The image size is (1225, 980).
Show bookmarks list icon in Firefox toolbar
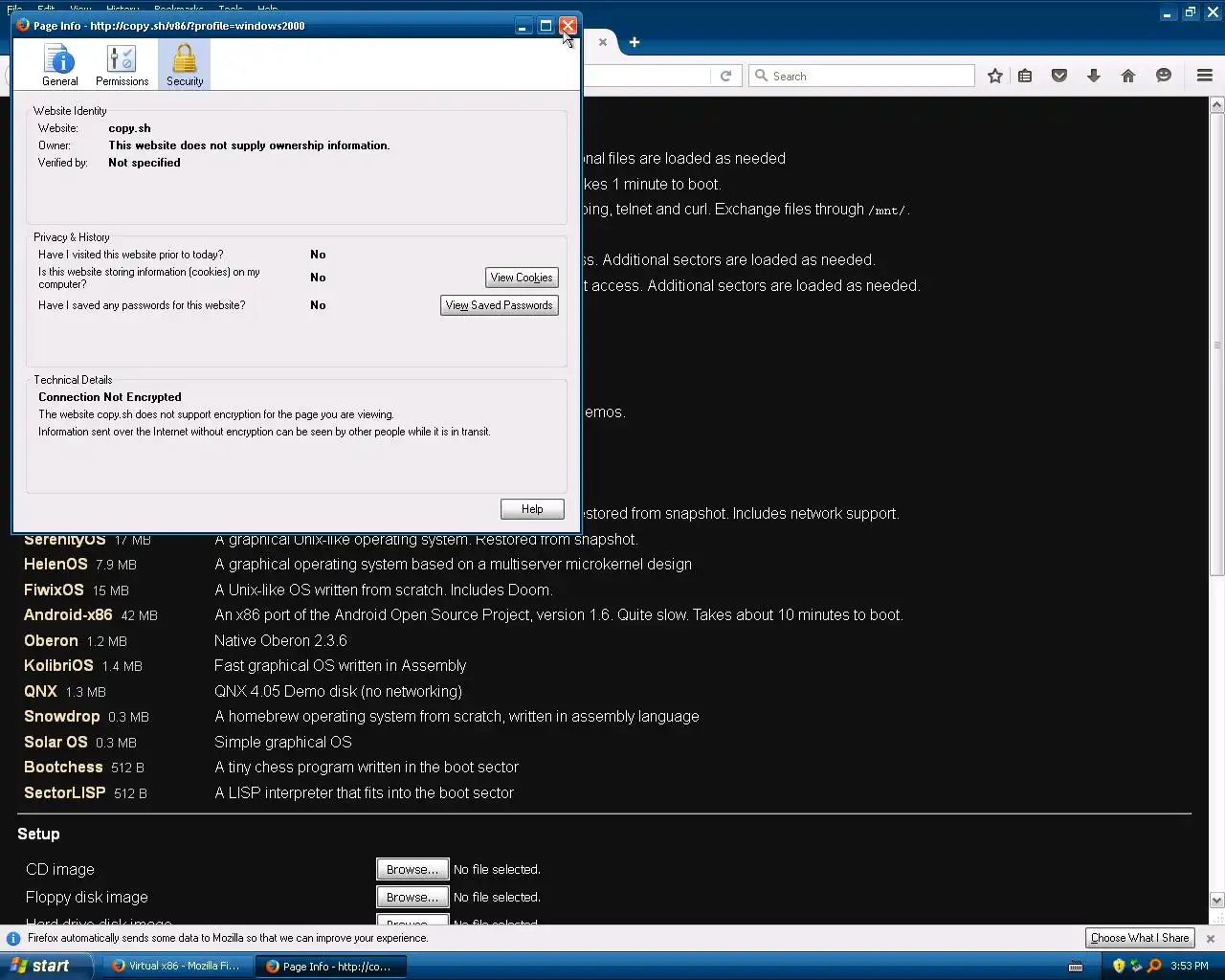(x=1025, y=76)
